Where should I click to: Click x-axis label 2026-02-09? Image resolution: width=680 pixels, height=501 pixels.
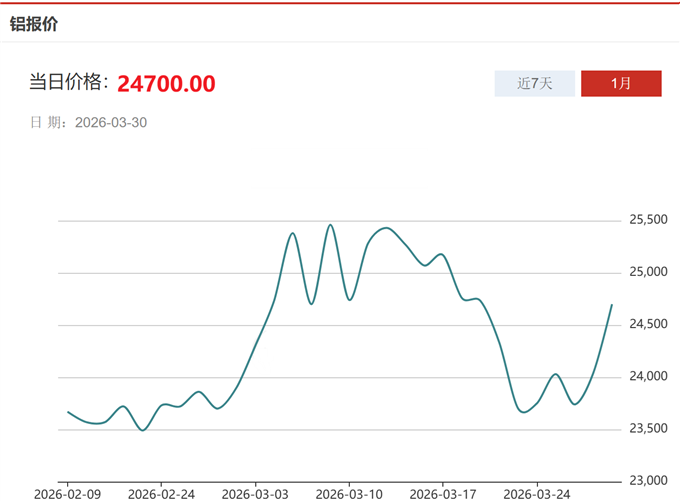pyautogui.click(x=67, y=494)
